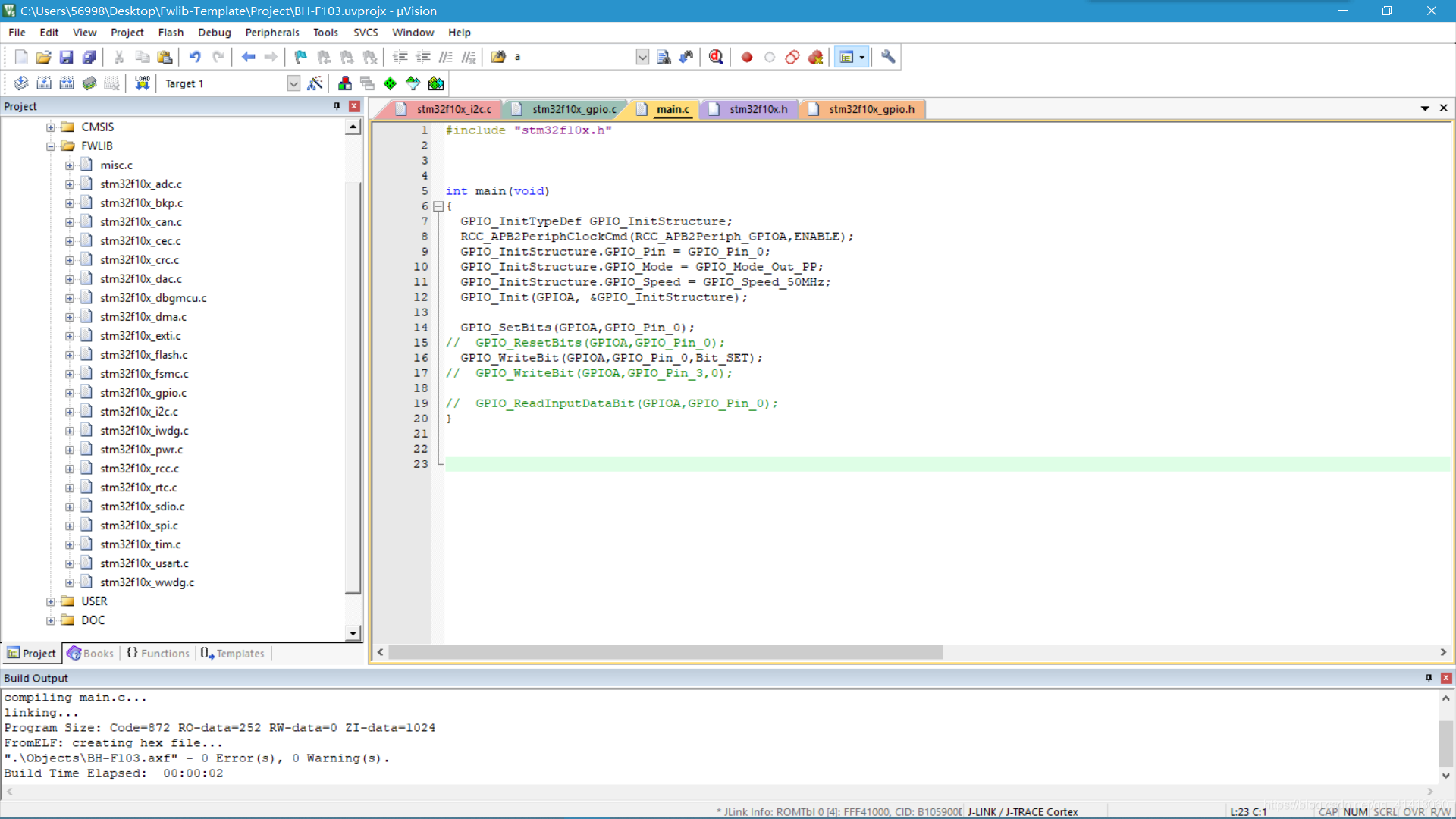Save all open files
The width and height of the screenshot is (1456, 819).
coord(89,57)
